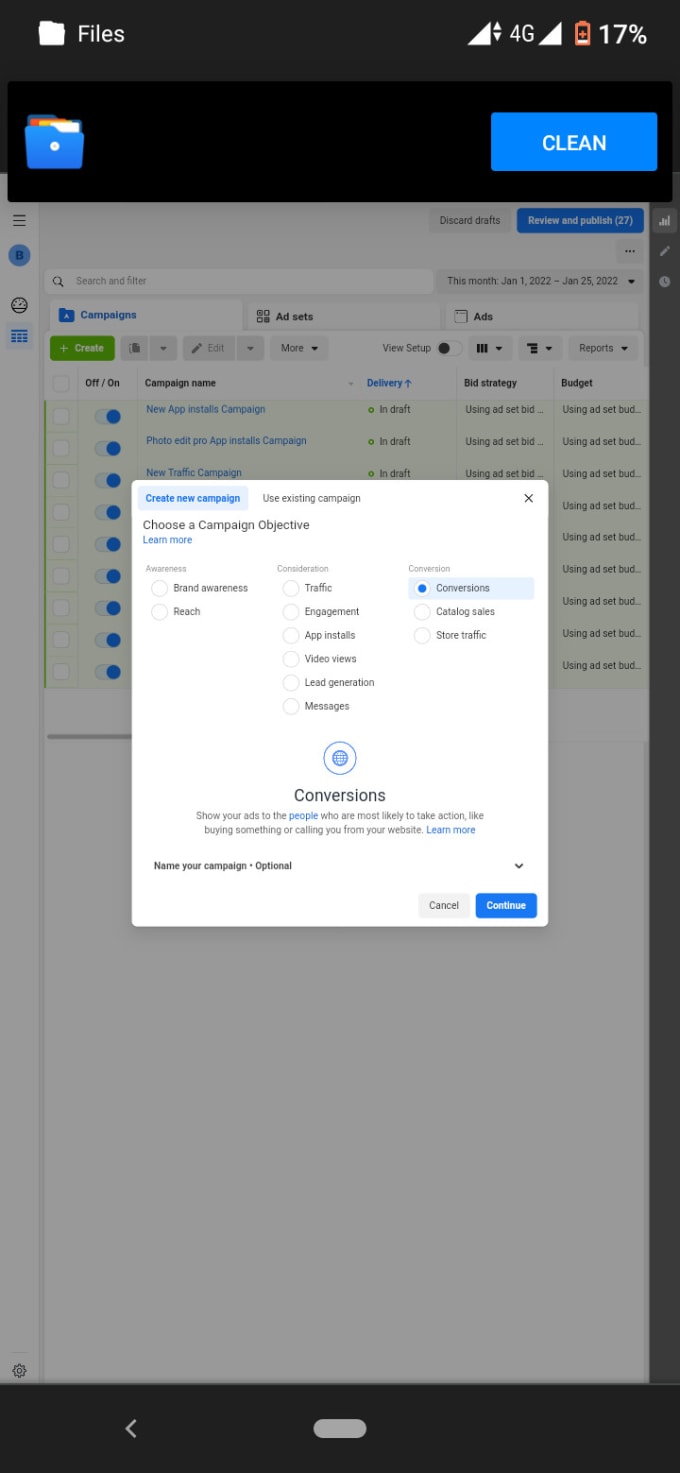Open the Campaign name column caret menu

[351, 384]
